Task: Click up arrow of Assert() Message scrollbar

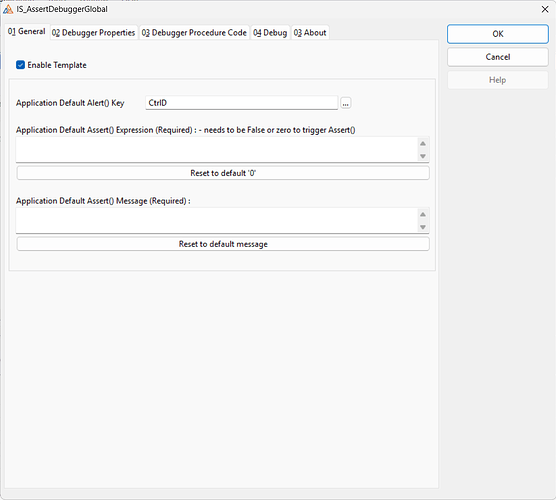Action: (x=423, y=215)
